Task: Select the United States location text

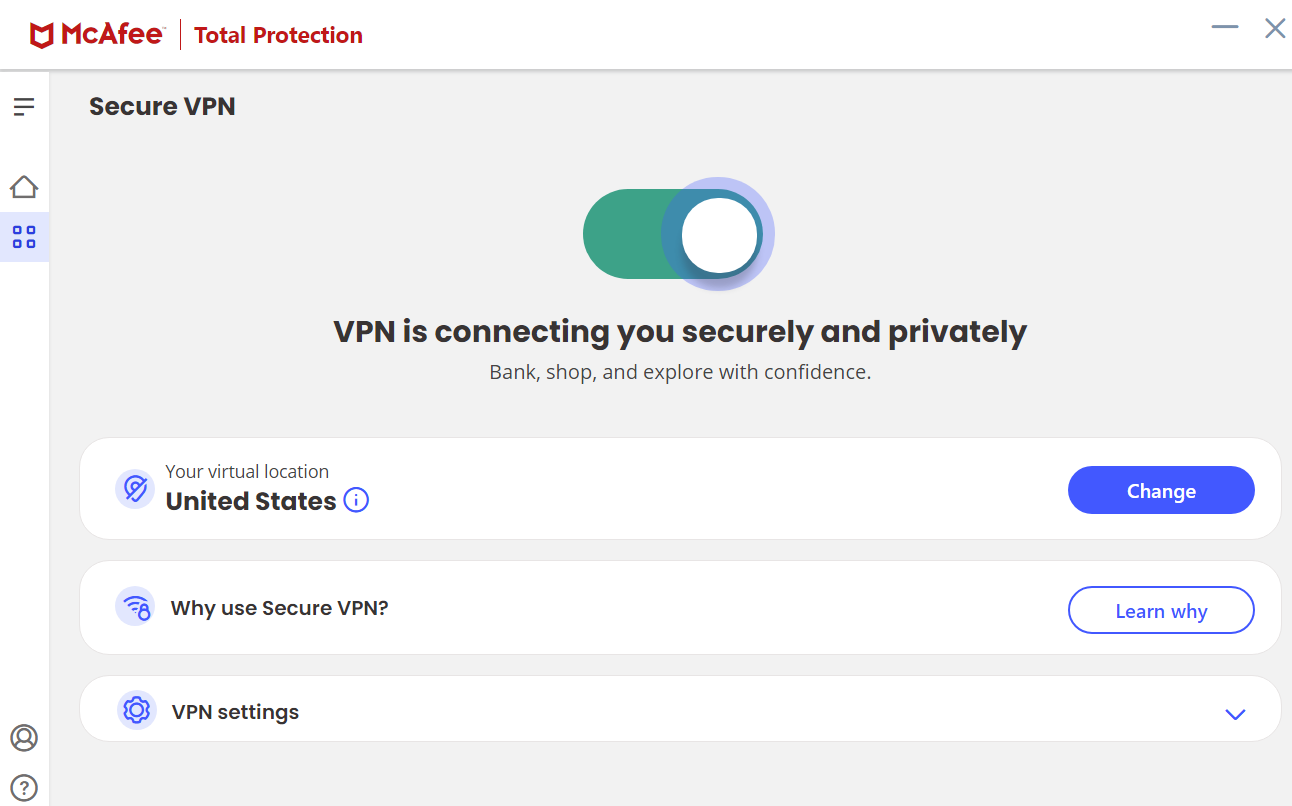Action: [x=251, y=501]
